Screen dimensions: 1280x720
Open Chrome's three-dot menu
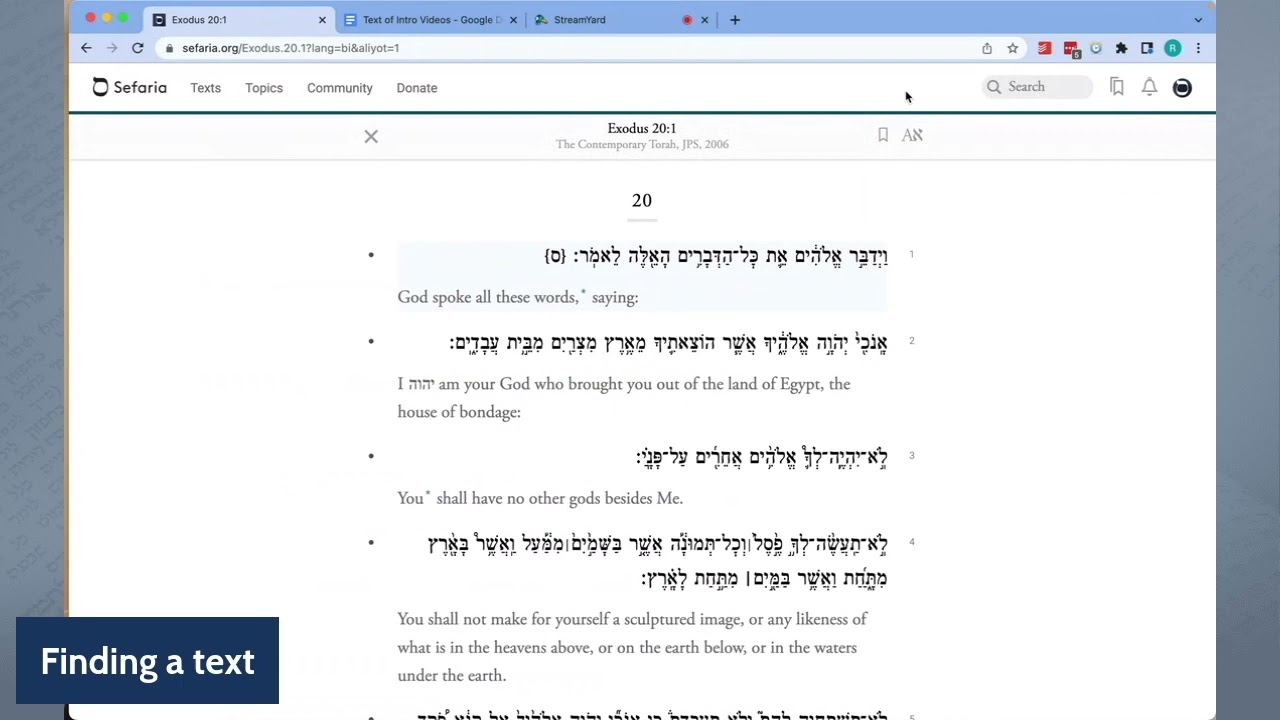point(1198,48)
